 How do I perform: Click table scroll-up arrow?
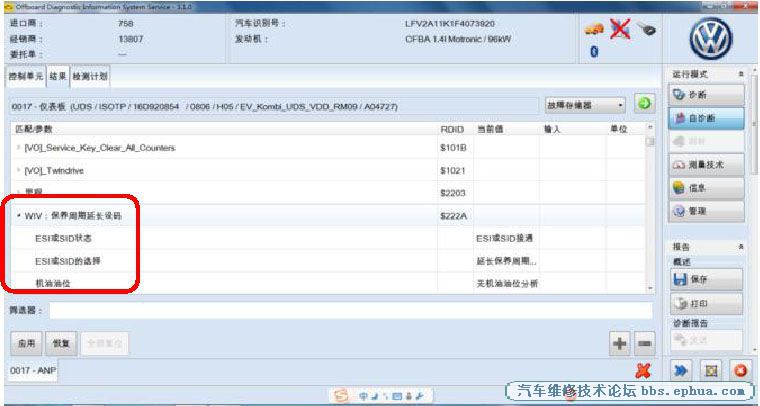(650, 128)
